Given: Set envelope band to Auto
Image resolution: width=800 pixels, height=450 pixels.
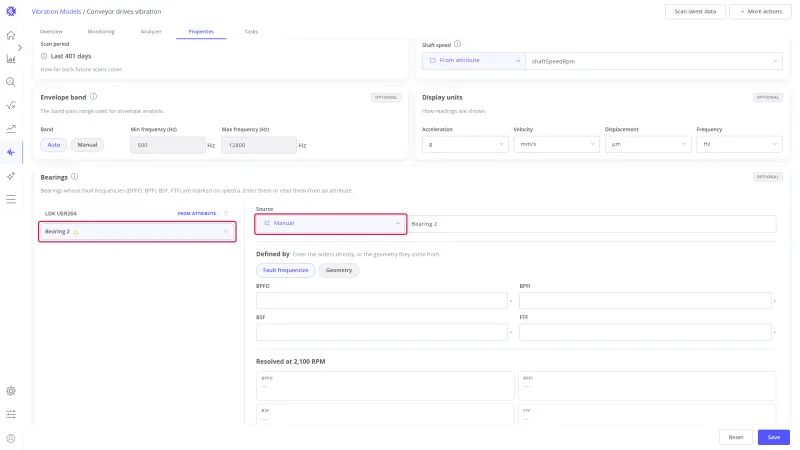Looking at the screenshot, I should point(54,145).
